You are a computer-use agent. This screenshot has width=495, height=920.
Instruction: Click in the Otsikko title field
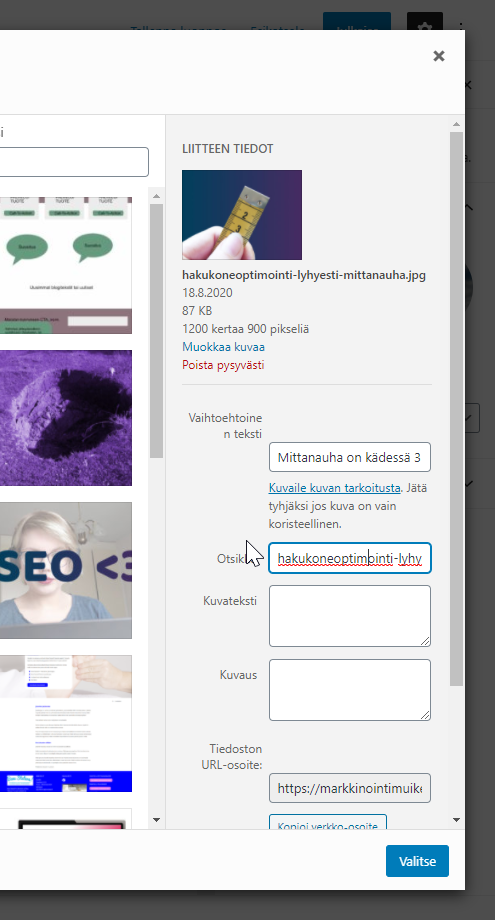pos(350,558)
